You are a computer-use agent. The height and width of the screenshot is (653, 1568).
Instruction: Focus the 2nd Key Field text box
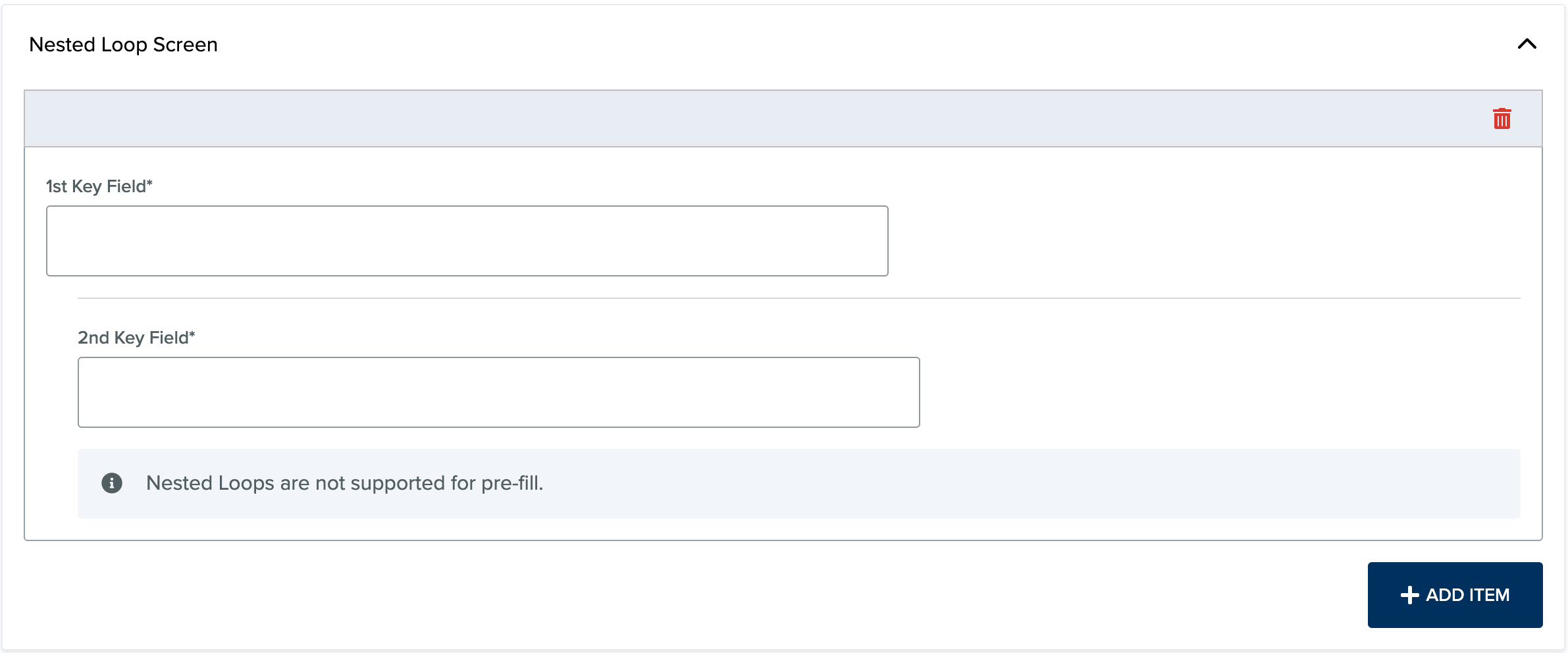click(x=498, y=392)
